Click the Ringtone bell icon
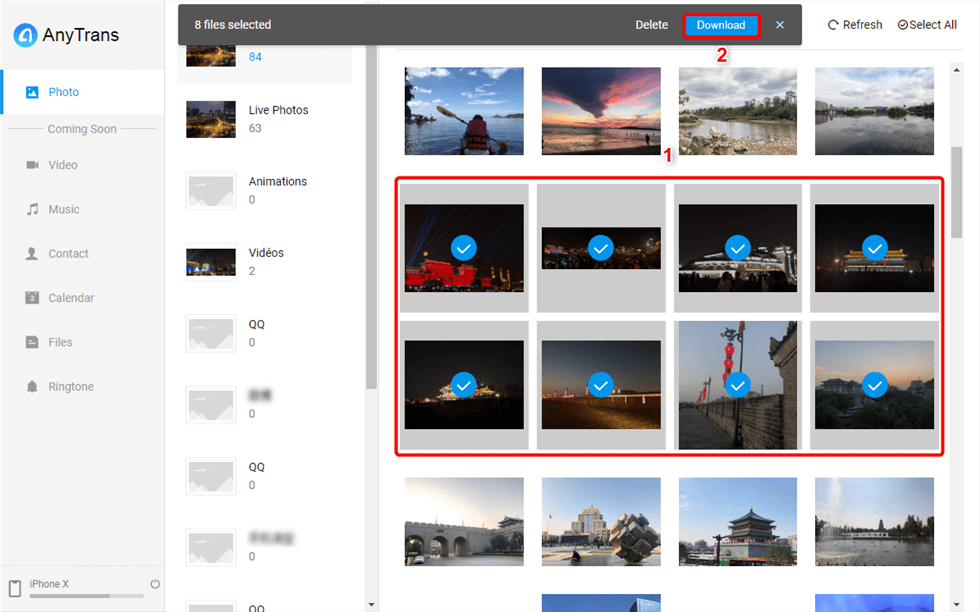Viewport: 980px width, 612px height. 32,387
